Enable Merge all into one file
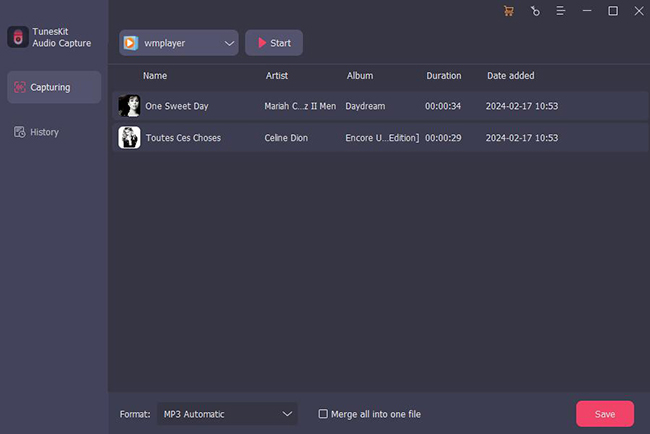 tap(322, 414)
